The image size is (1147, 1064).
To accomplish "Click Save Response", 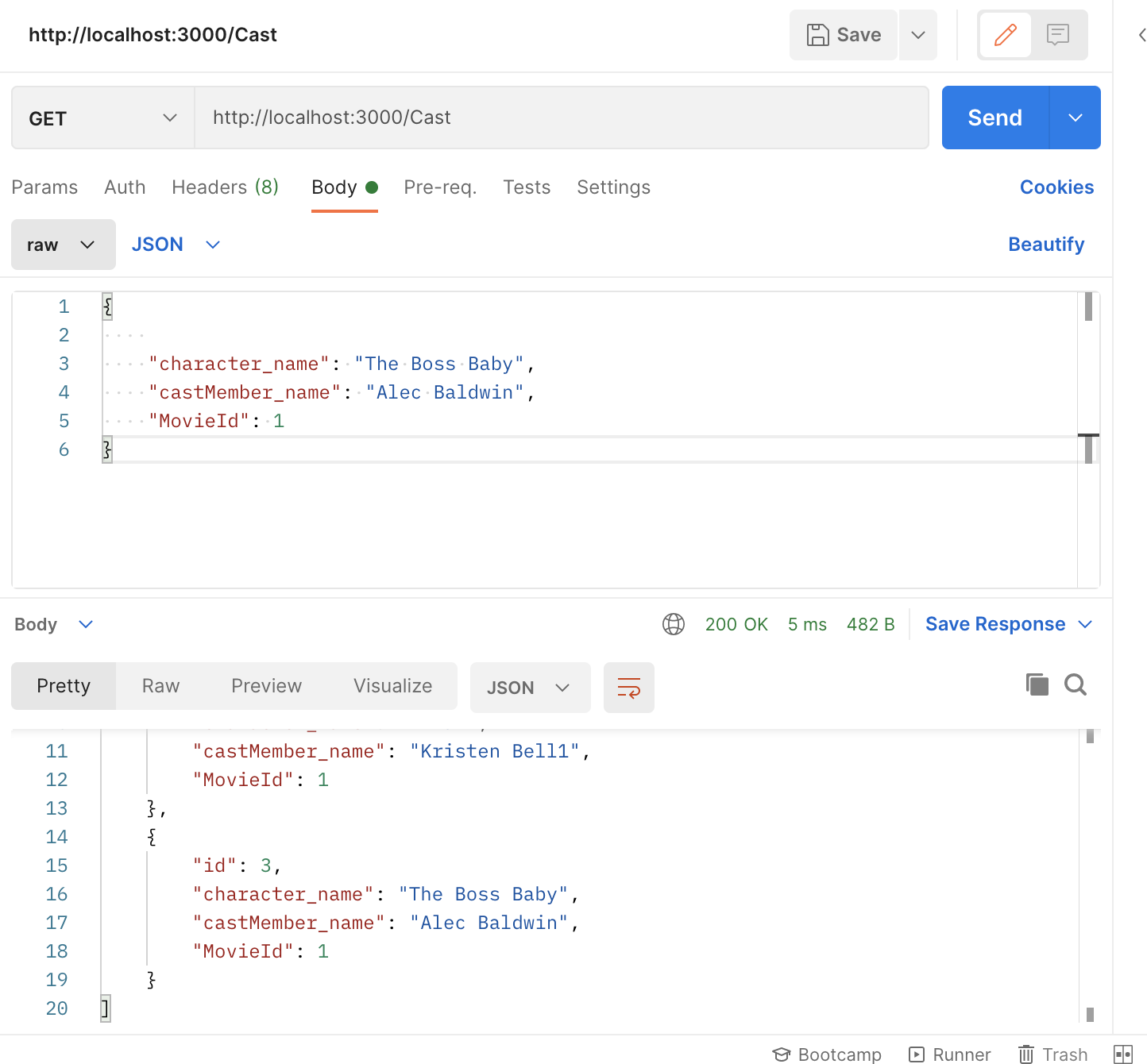I will pos(995,624).
